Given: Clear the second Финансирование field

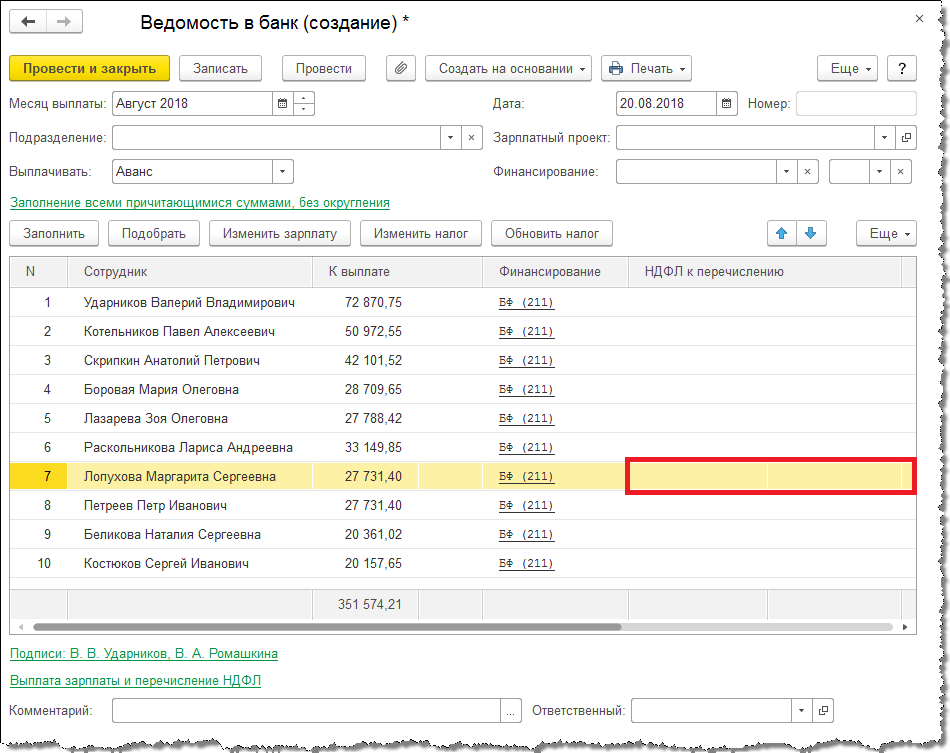Looking at the screenshot, I should coord(900,171).
